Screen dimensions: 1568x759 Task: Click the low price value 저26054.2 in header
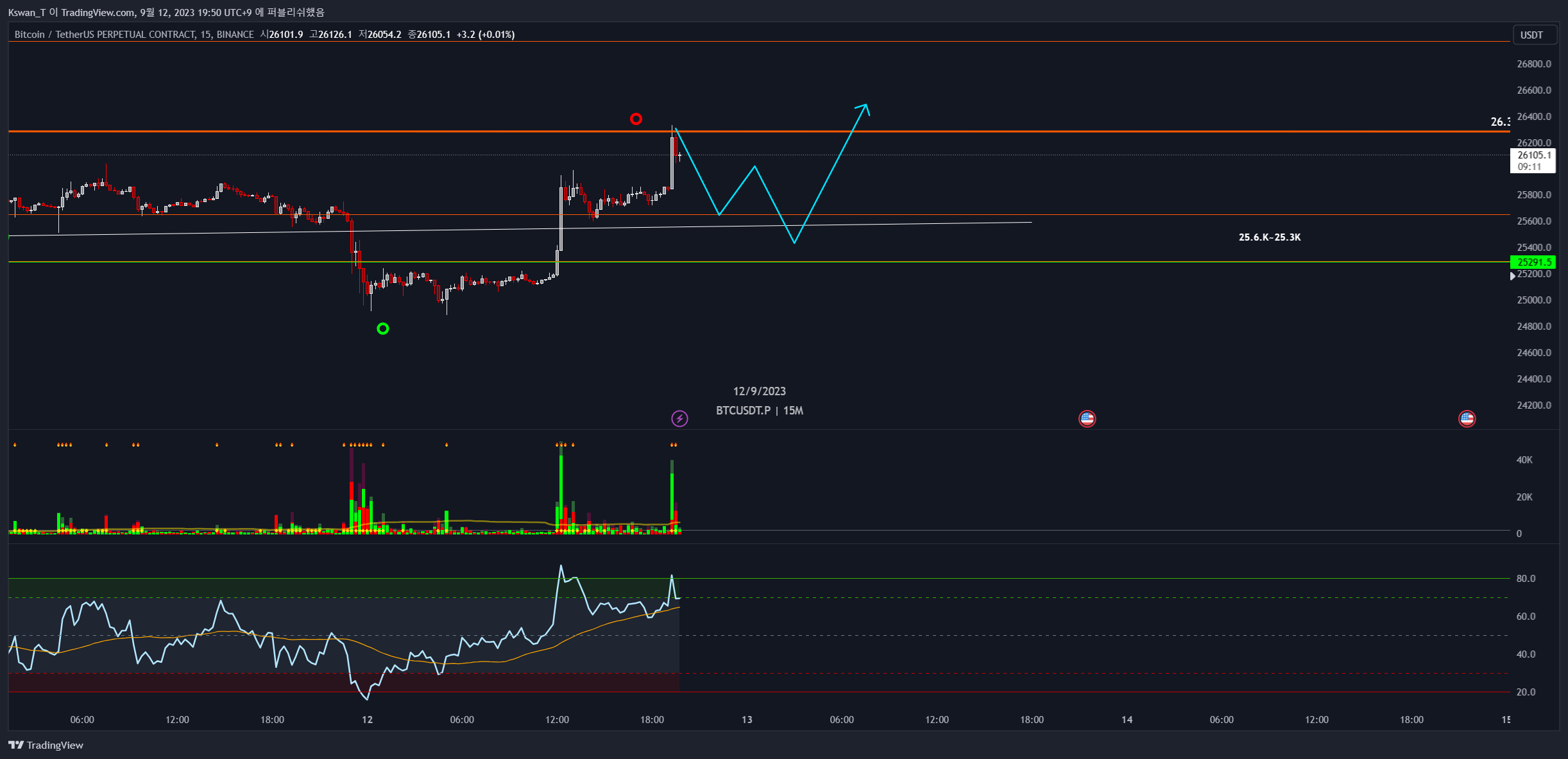coord(380,35)
